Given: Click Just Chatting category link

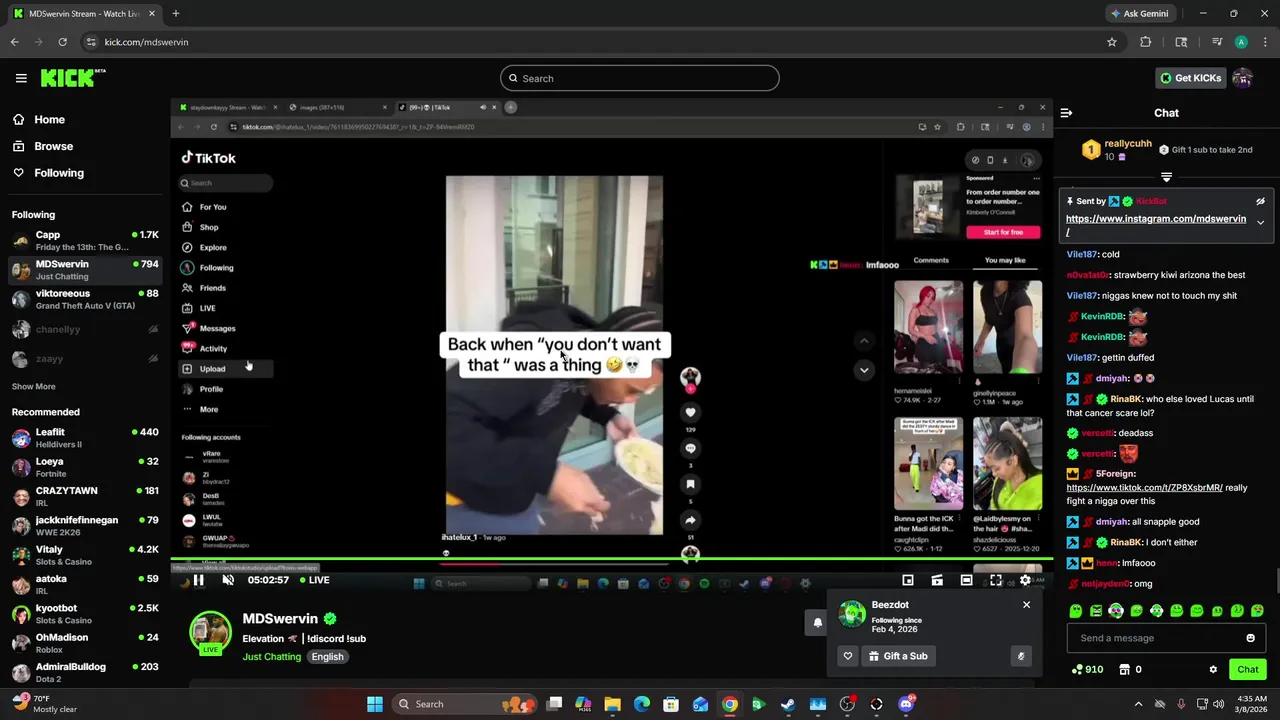Looking at the screenshot, I should 272,657.
